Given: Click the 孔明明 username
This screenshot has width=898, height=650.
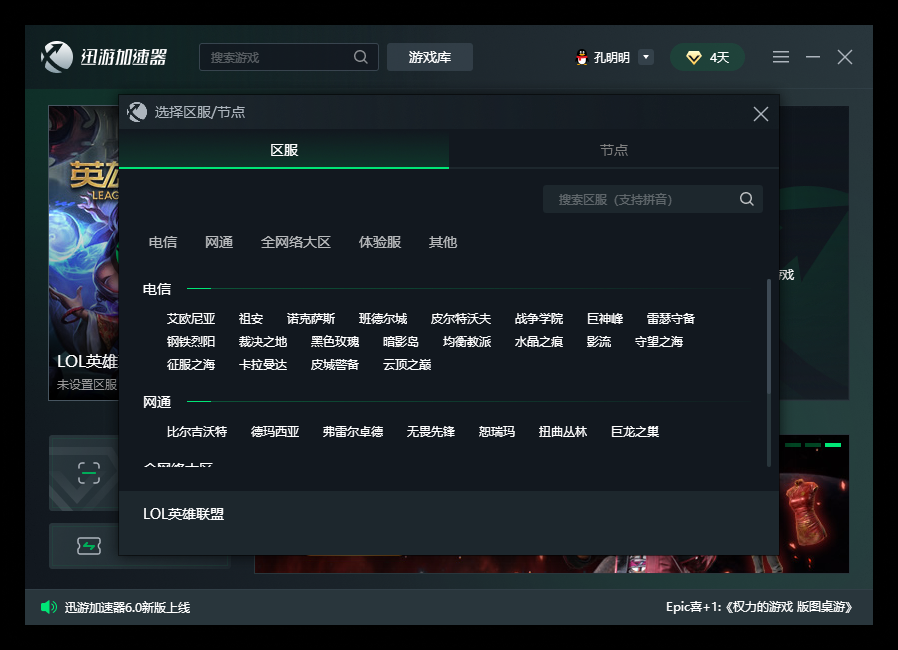Looking at the screenshot, I should (x=612, y=57).
